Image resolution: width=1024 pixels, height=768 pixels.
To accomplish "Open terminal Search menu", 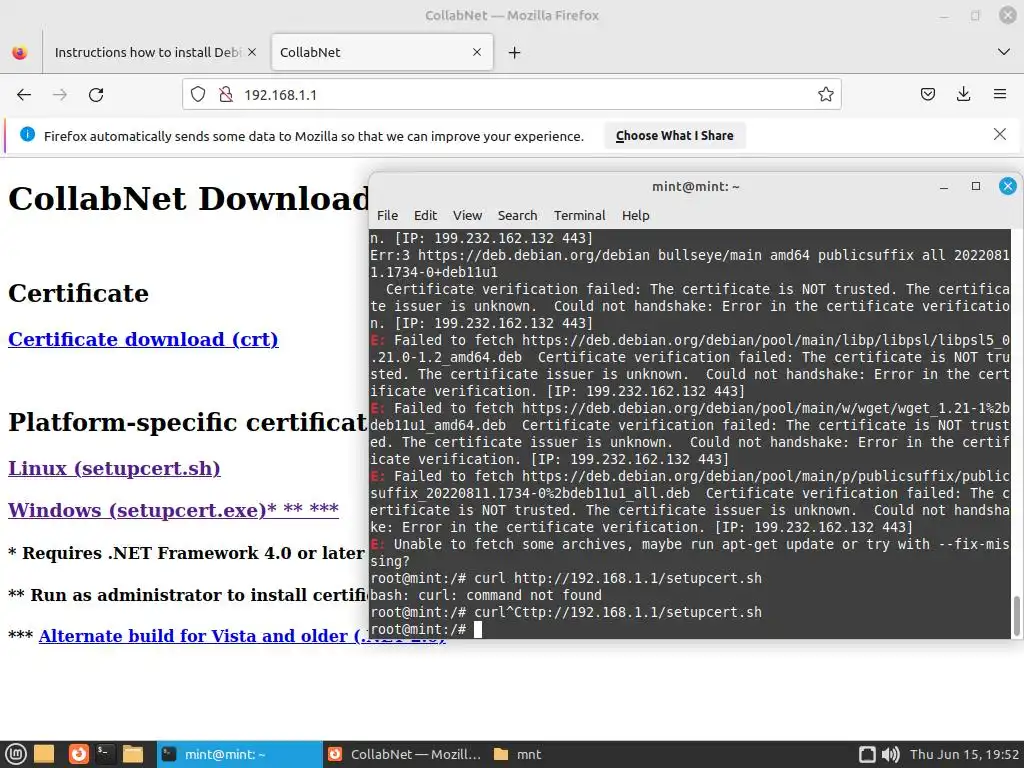I will [x=517, y=216].
